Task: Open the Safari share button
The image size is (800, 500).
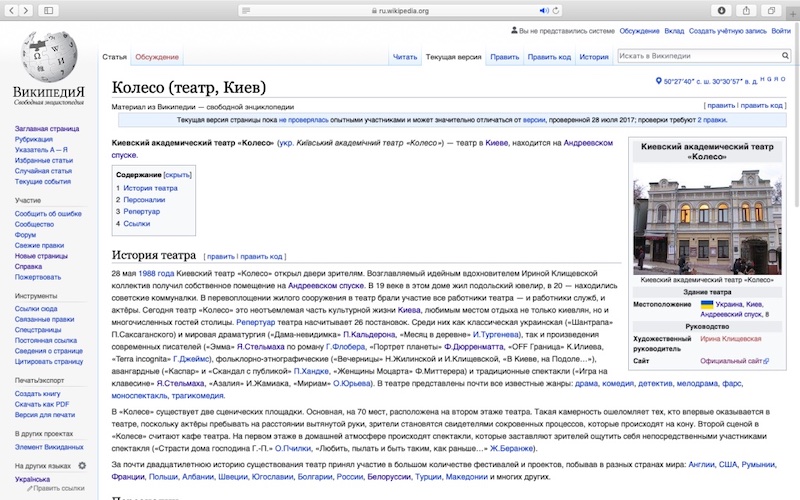Action: 746,10
